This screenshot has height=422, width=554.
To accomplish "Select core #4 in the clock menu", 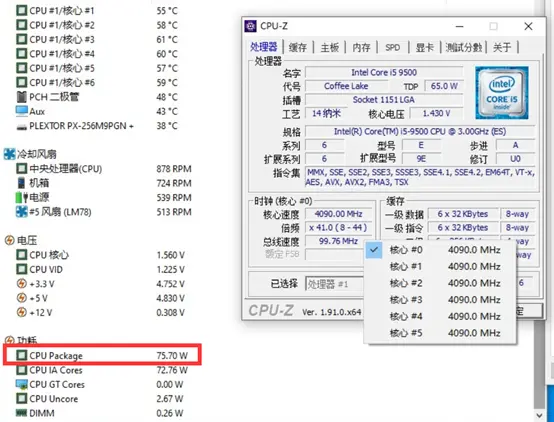I will point(440,316).
